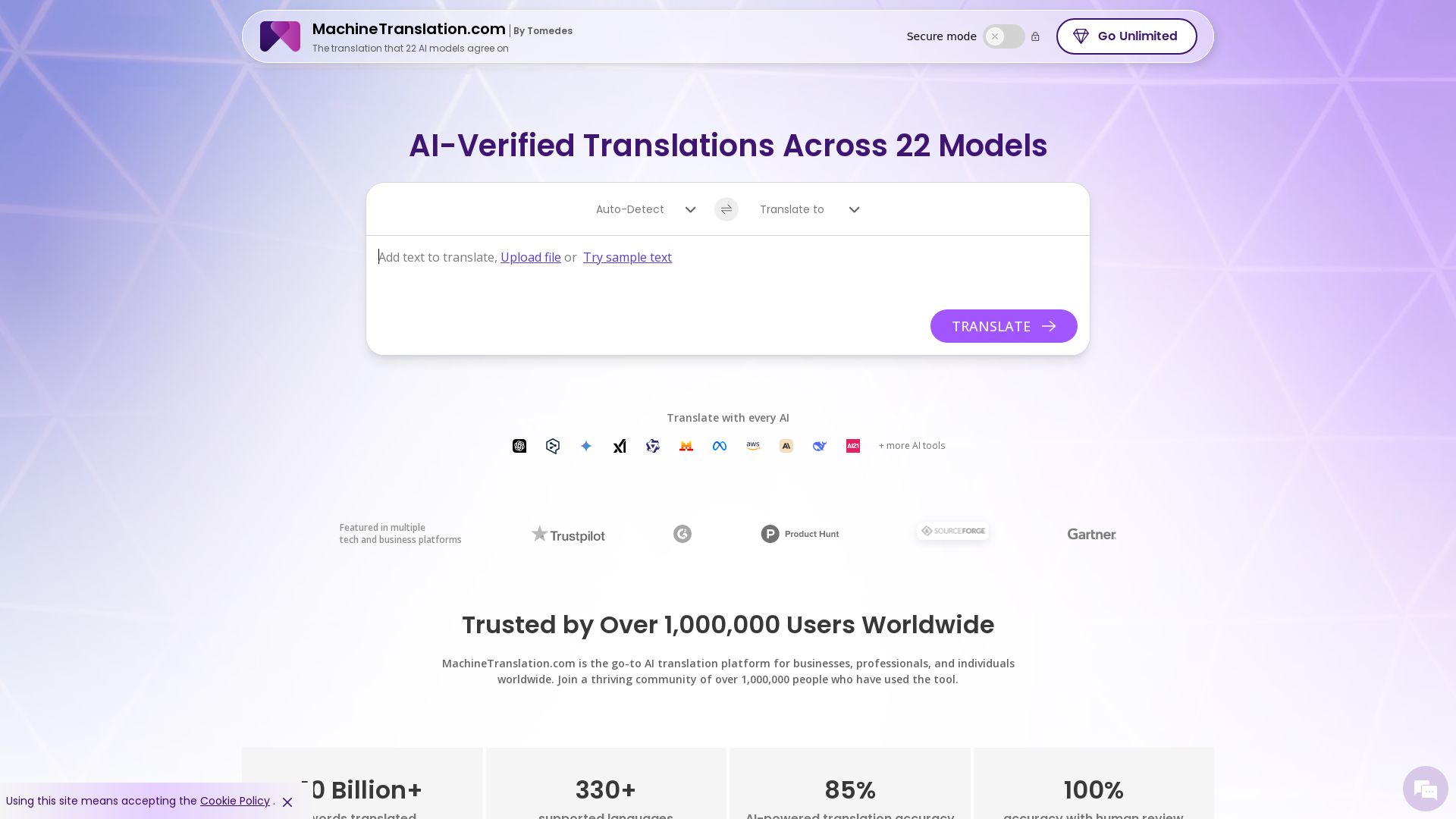1456x819 pixels.
Task: Open the Cookie Policy link
Action: pyautogui.click(x=234, y=801)
